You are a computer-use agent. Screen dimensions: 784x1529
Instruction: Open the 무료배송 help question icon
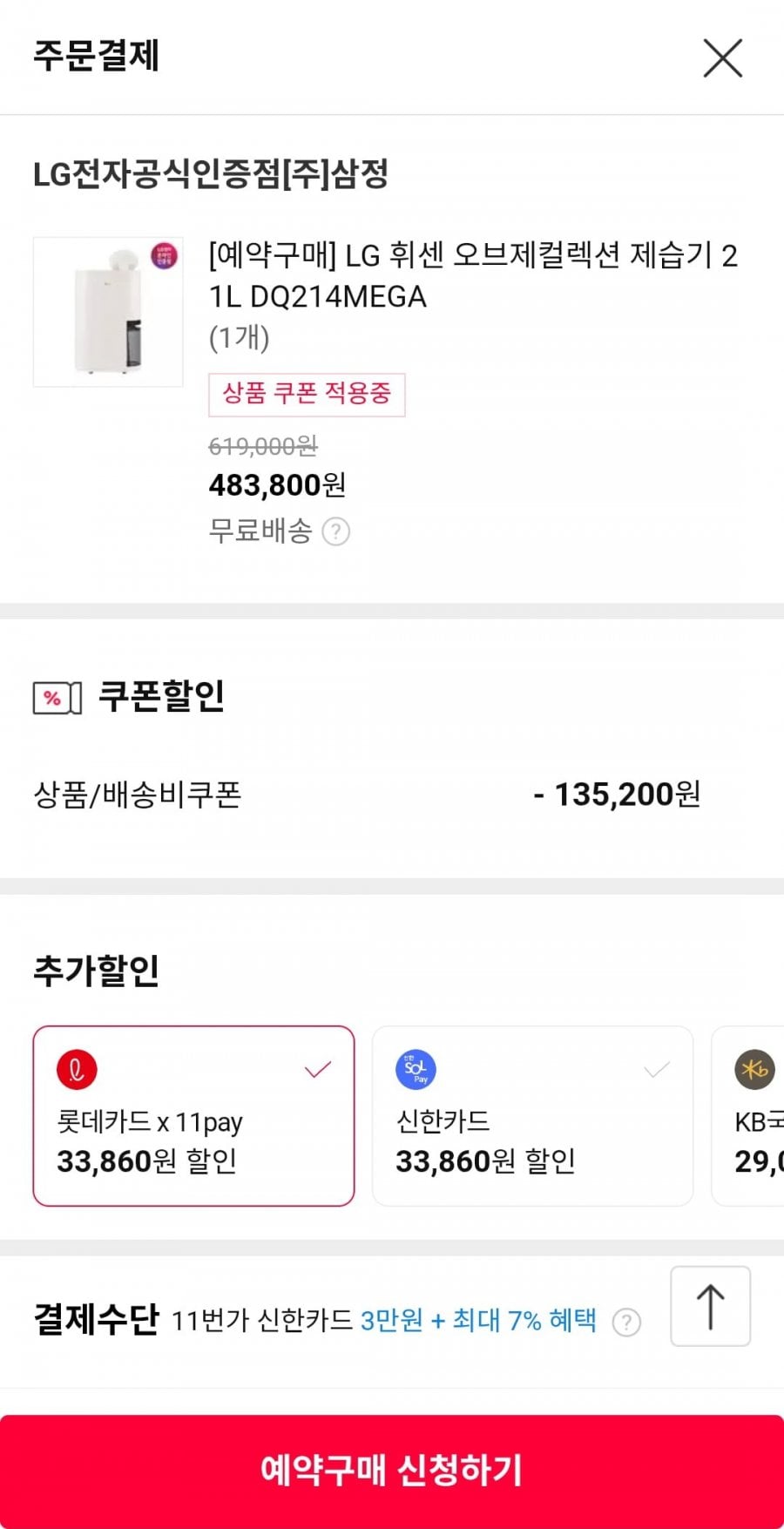coord(335,531)
